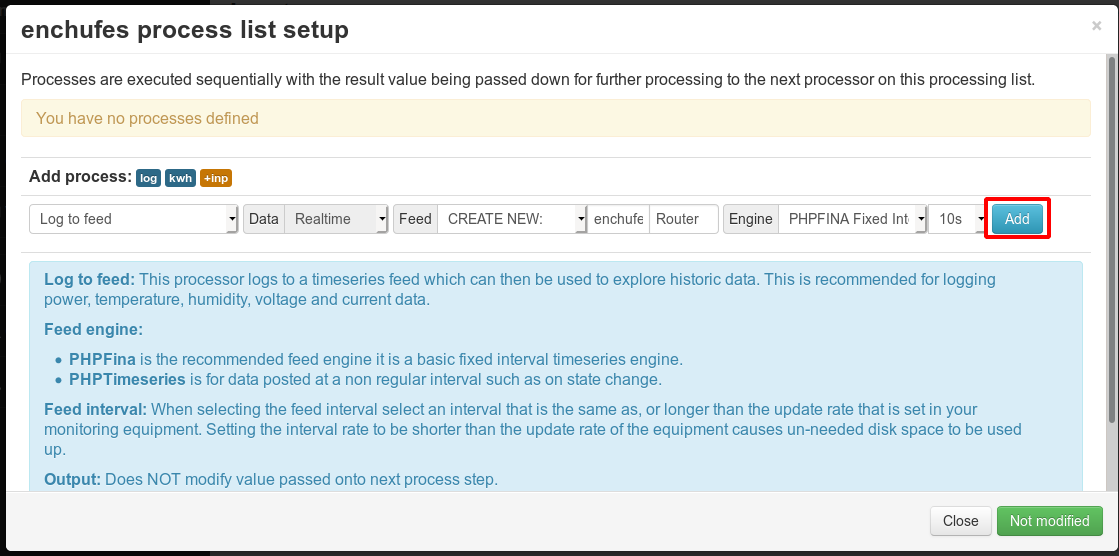The height and width of the screenshot is (556, 1119).
Task: Click the Close button in the footer
Action: (x=960, y=521)
